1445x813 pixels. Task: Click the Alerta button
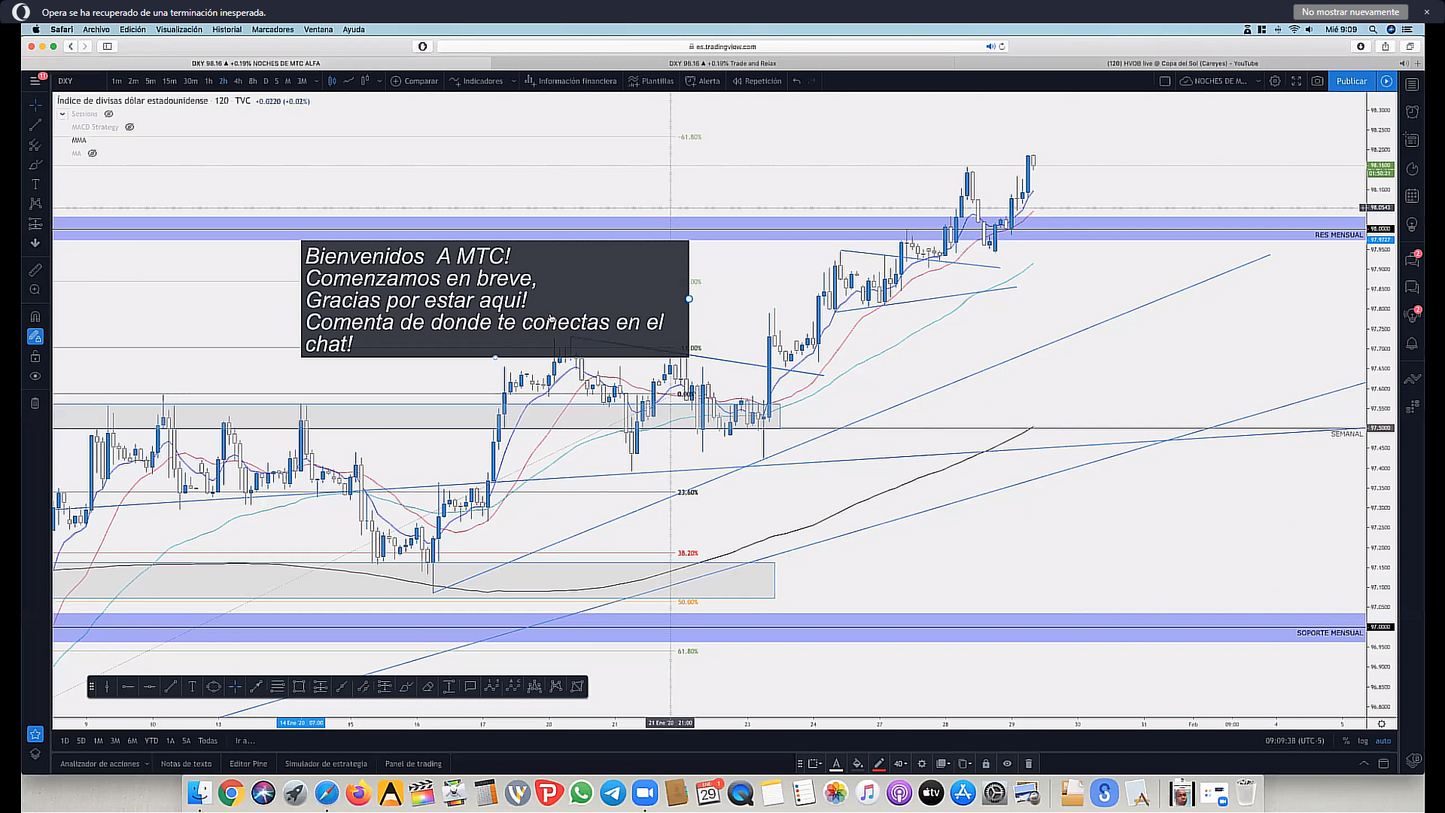click(702, 81)
